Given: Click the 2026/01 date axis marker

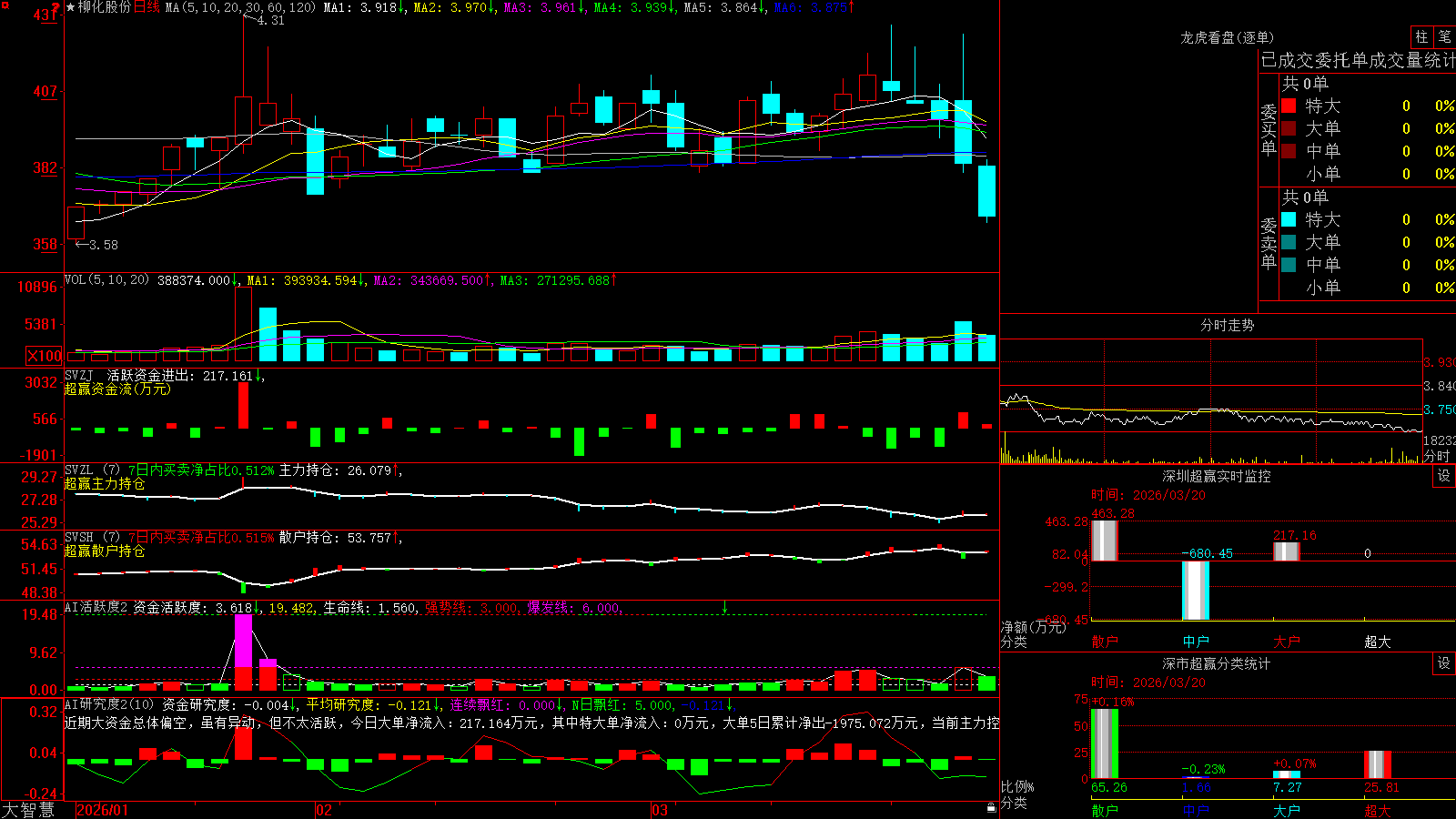Looking at the screenshot, I should pos(103,810).
